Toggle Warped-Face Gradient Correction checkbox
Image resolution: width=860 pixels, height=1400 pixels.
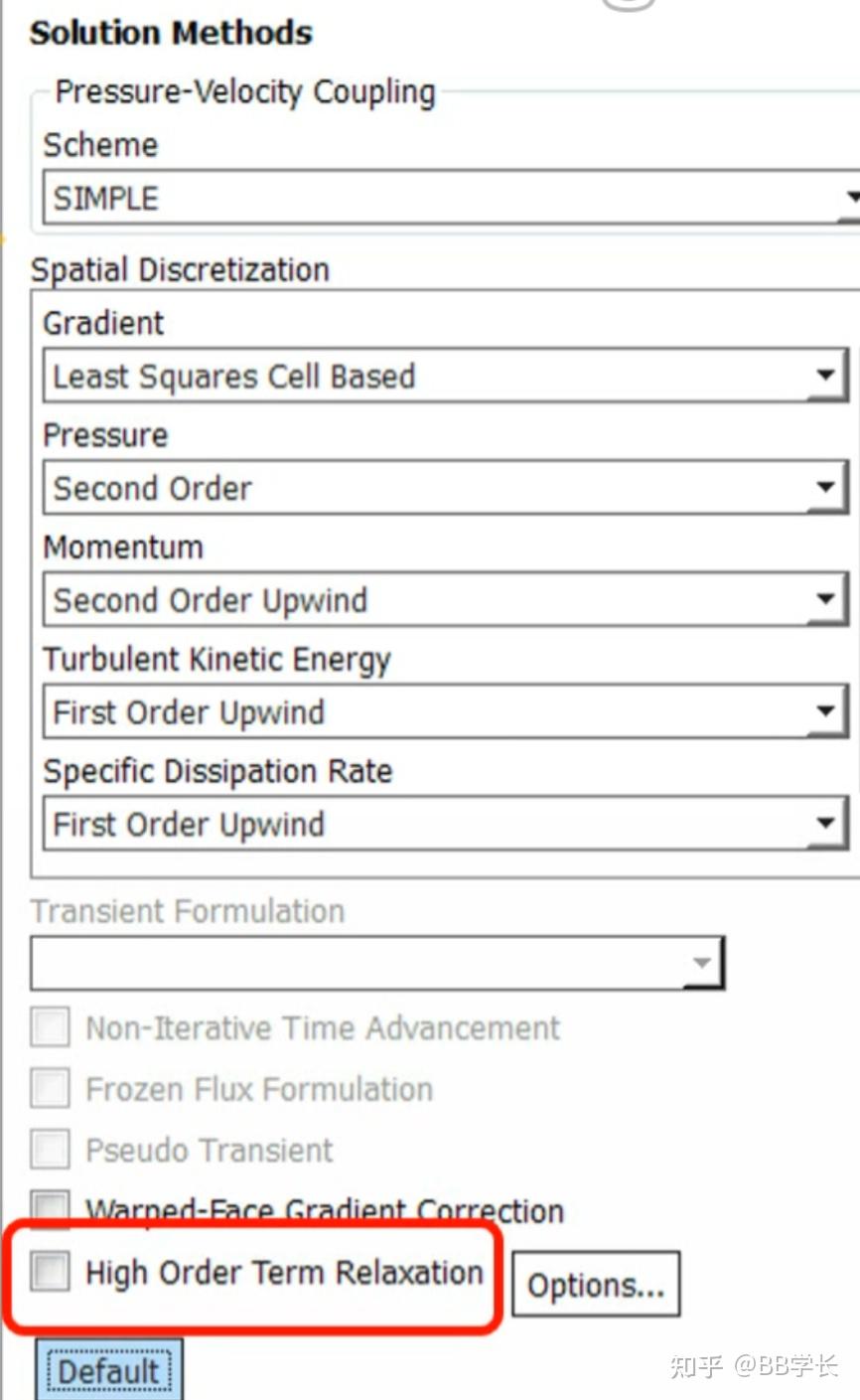tap(51, 1207)
